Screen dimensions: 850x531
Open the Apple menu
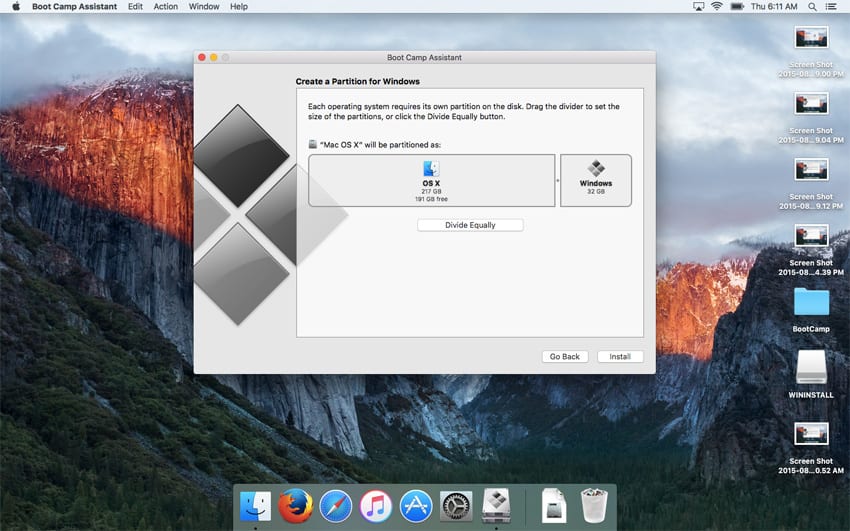pyautogui.click(x=16, y=7)
